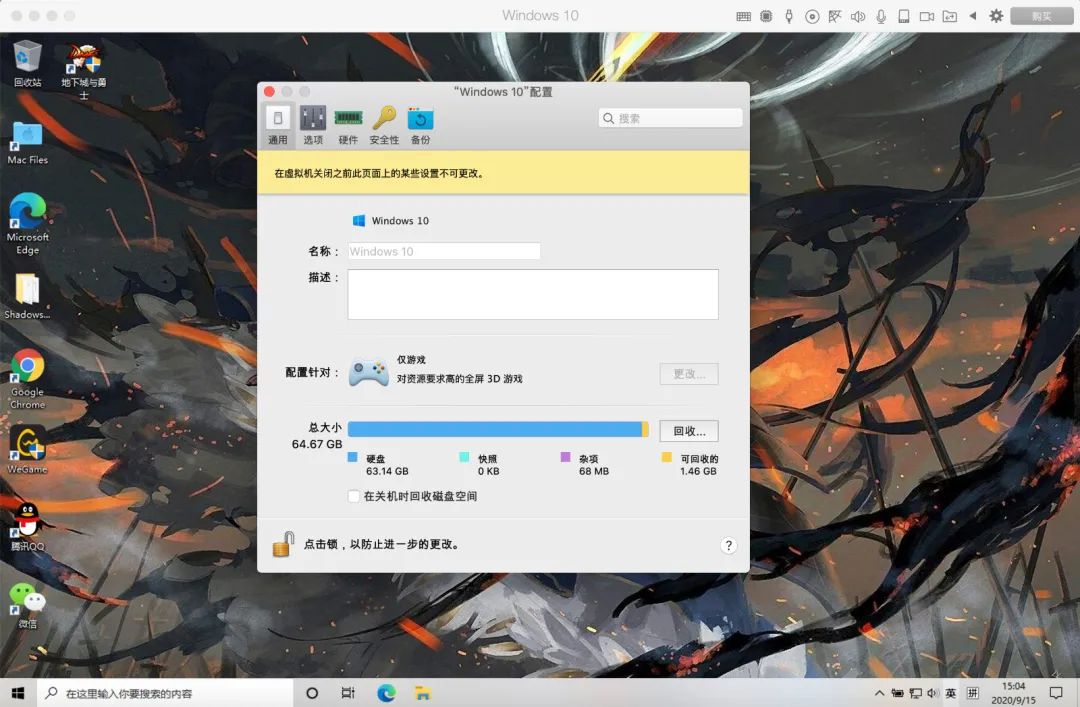Open the 备份 (Backup) tab

click(420, 125)
